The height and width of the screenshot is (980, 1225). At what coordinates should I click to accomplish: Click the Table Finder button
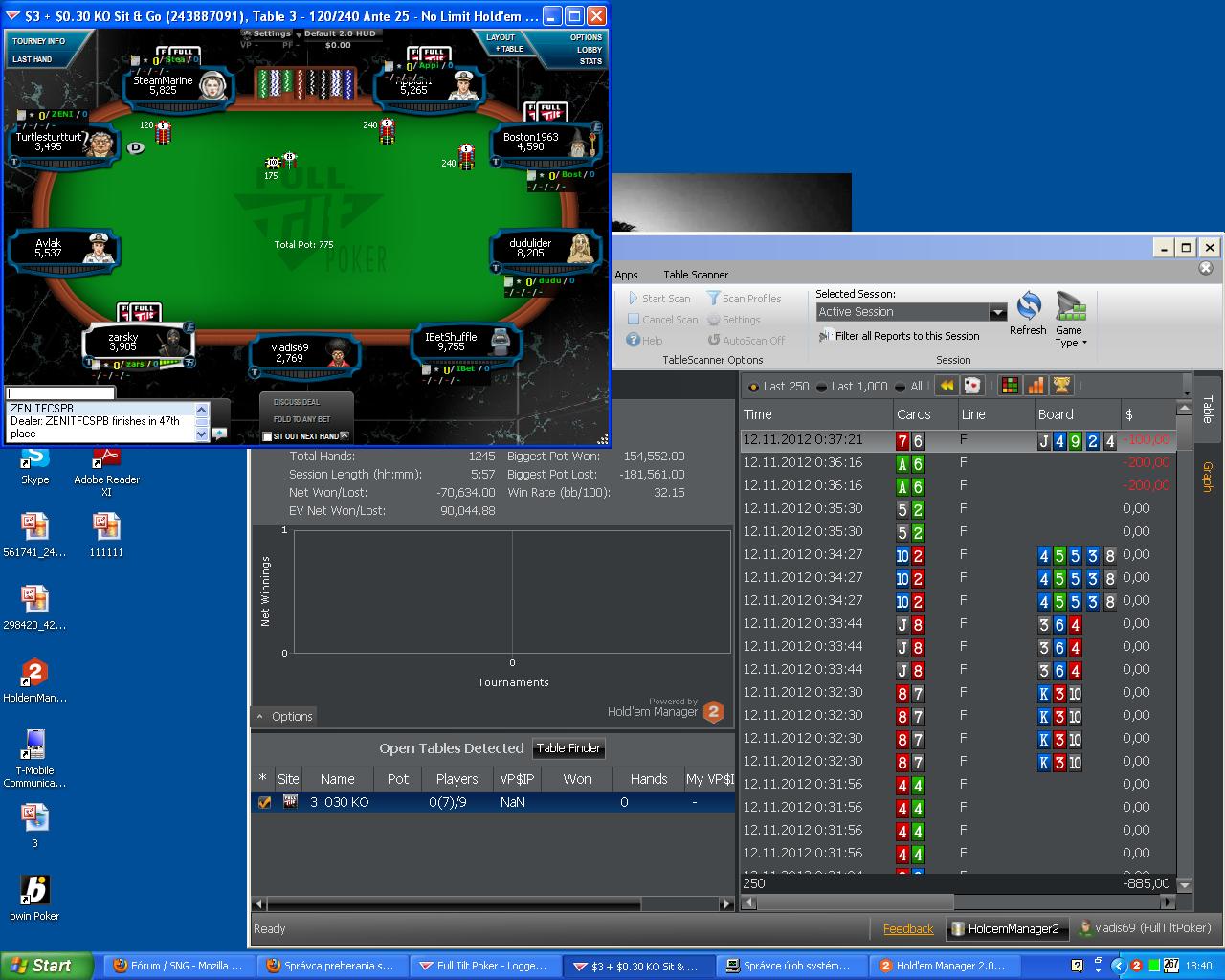point(568,748)
